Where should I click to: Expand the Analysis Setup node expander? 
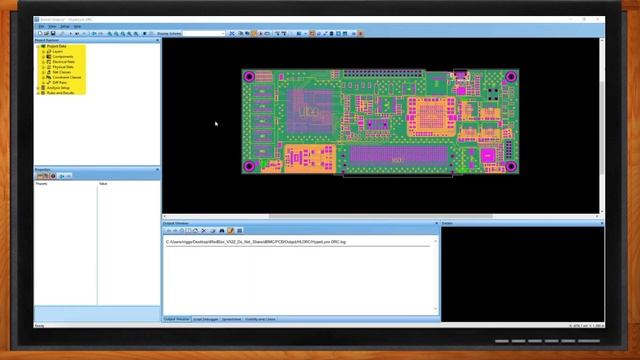(x=38, y=88)
